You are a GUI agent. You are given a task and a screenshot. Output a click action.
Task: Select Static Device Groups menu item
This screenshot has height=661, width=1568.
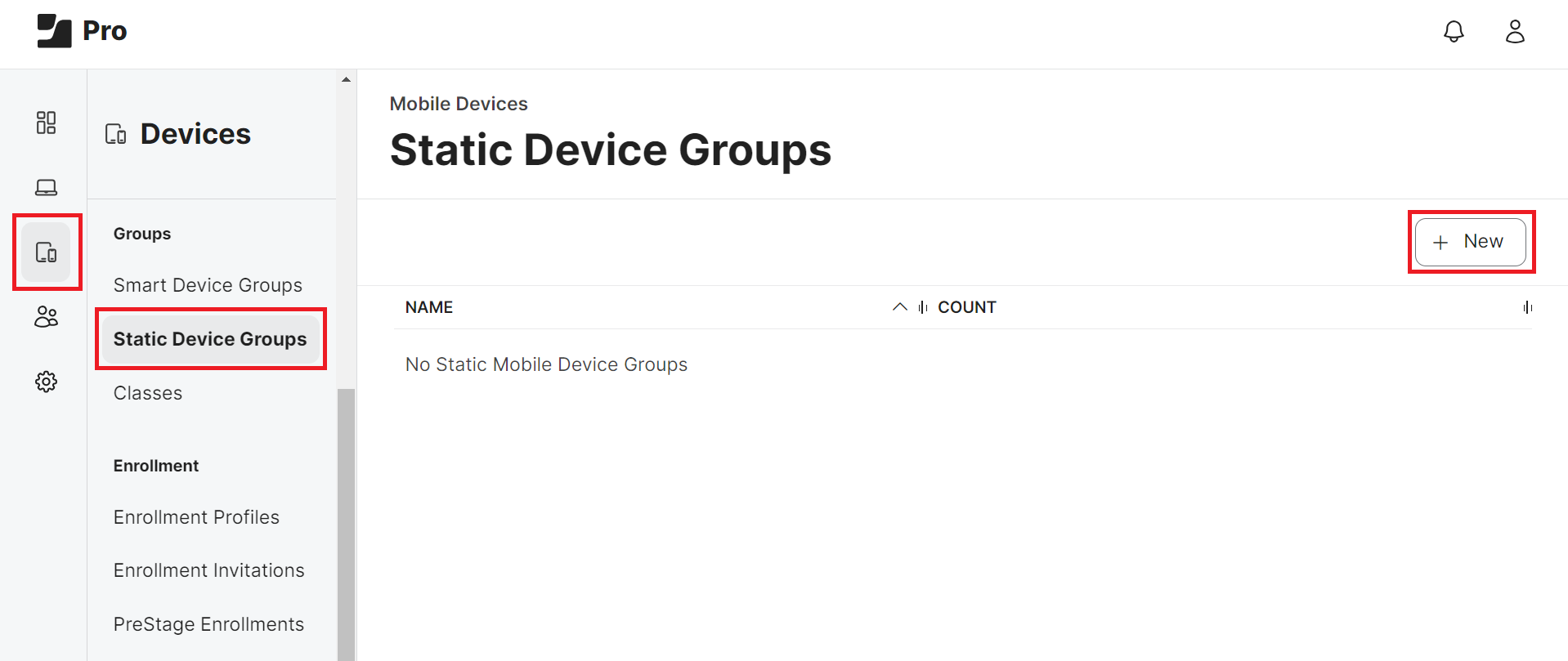point(210,339)
